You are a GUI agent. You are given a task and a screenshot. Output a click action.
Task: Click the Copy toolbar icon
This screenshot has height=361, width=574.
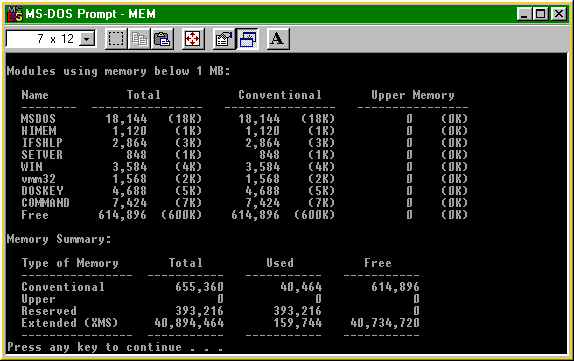point(139,39)
